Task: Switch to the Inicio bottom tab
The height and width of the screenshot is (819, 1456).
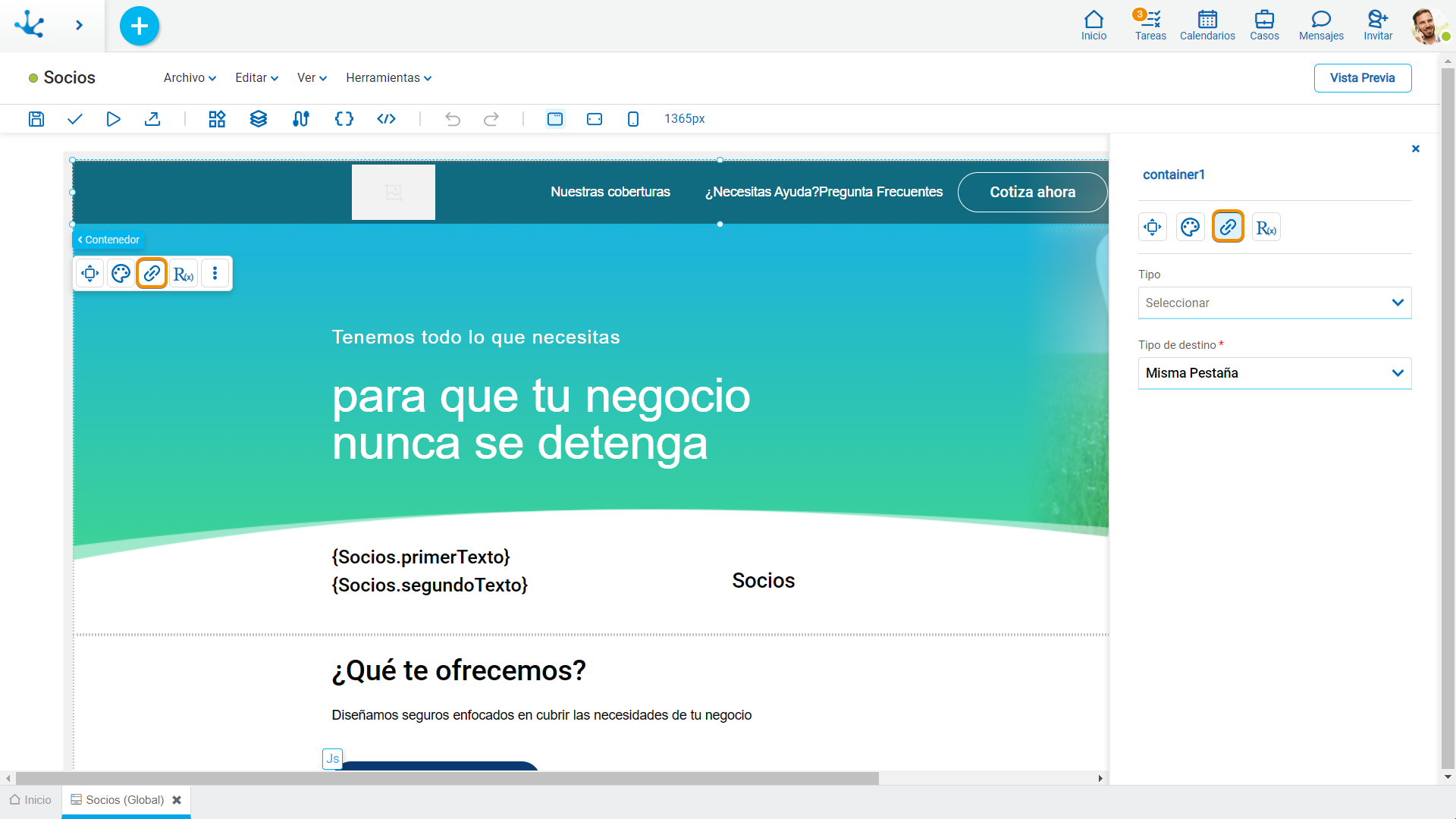Action: tap(30, 800)
